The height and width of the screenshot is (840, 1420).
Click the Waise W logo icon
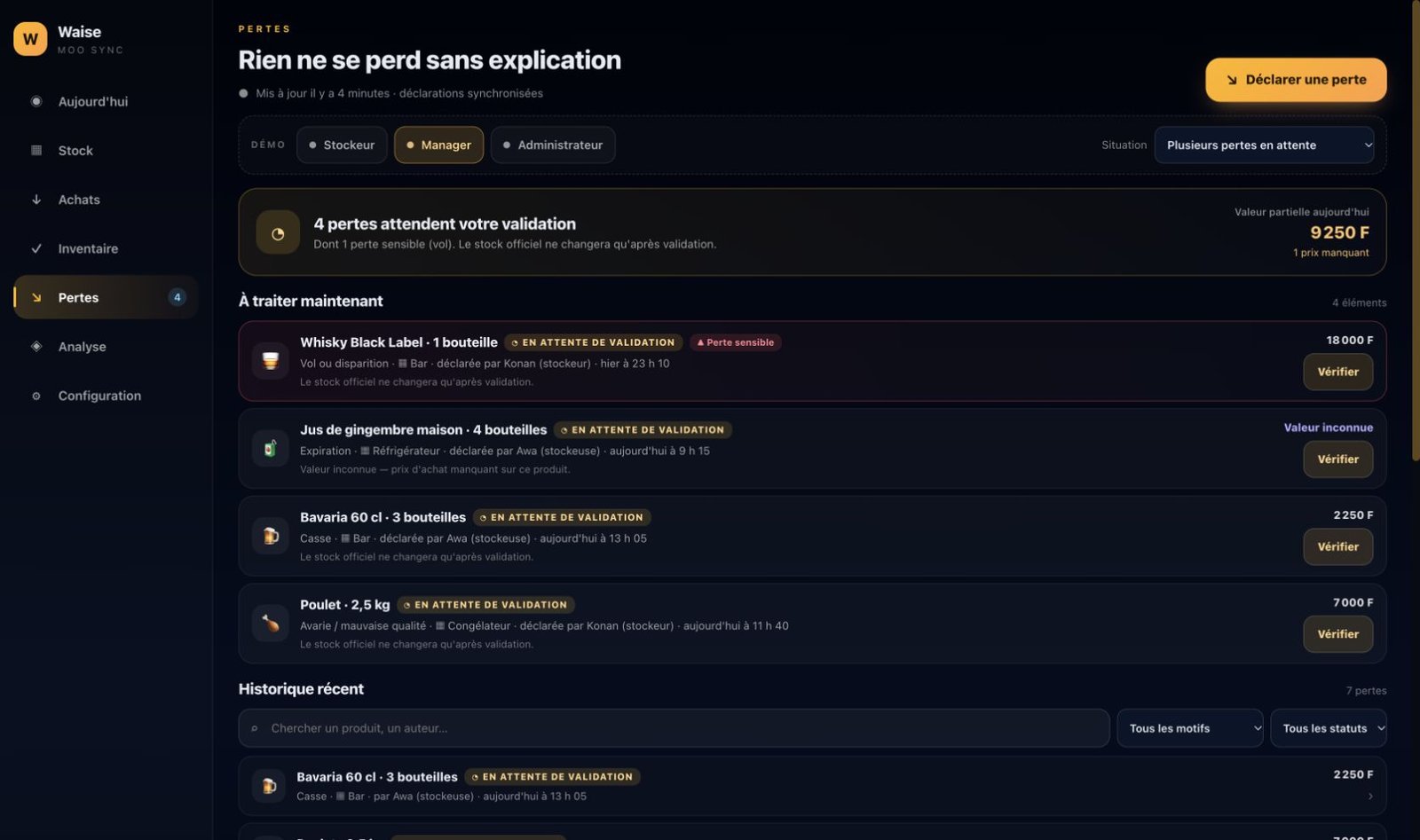[30, 39]
